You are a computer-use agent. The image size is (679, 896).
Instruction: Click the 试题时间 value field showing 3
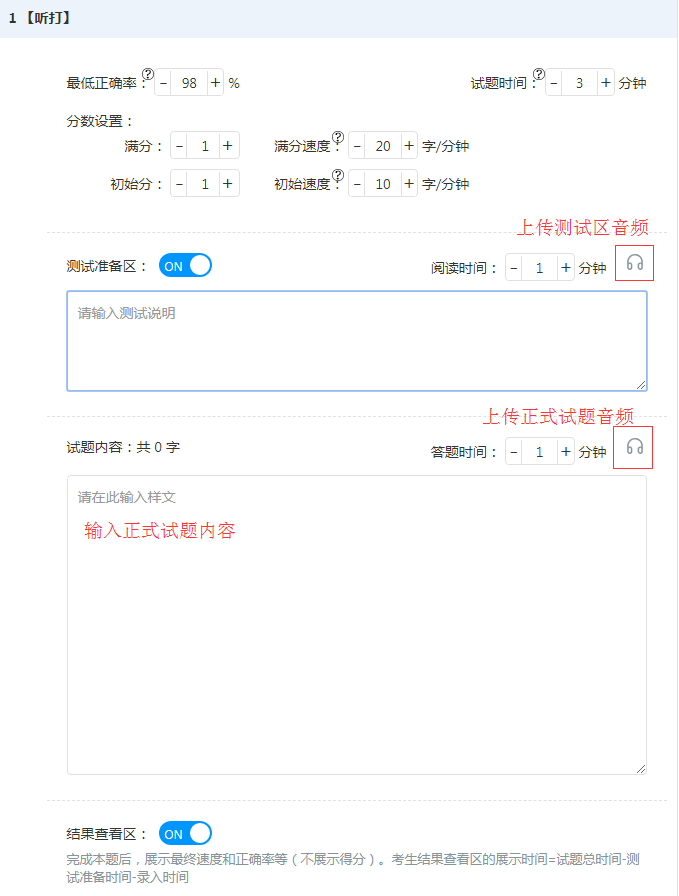point(580,83)
